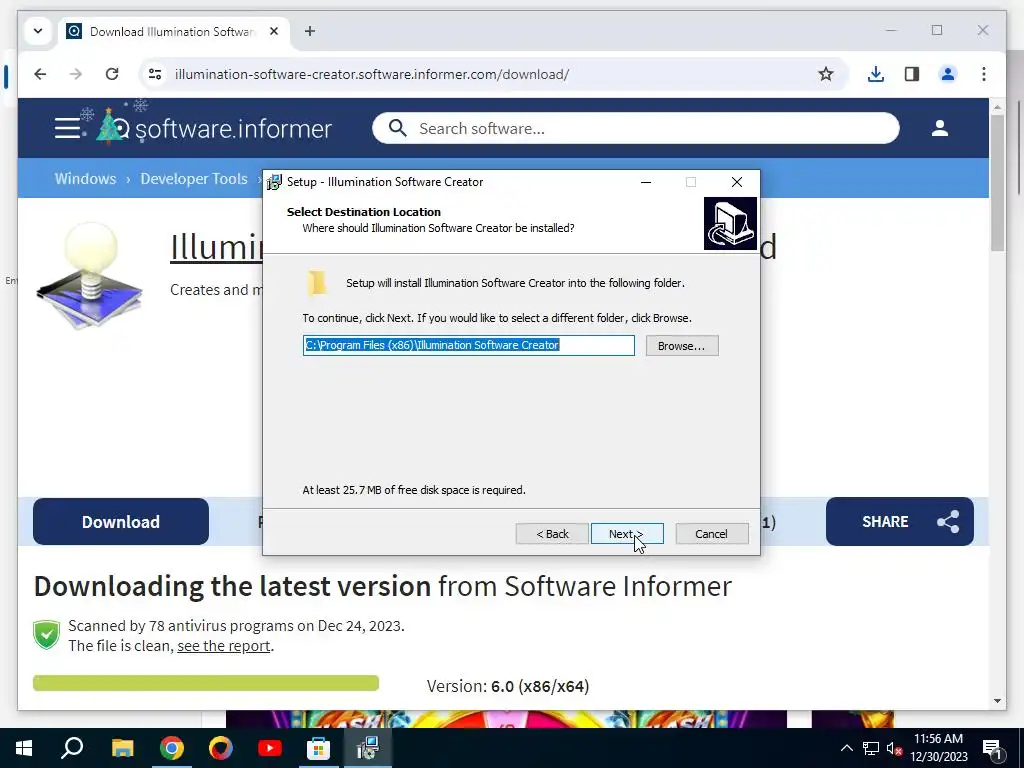Go back in Chrome browser

(x=40, y=74)
